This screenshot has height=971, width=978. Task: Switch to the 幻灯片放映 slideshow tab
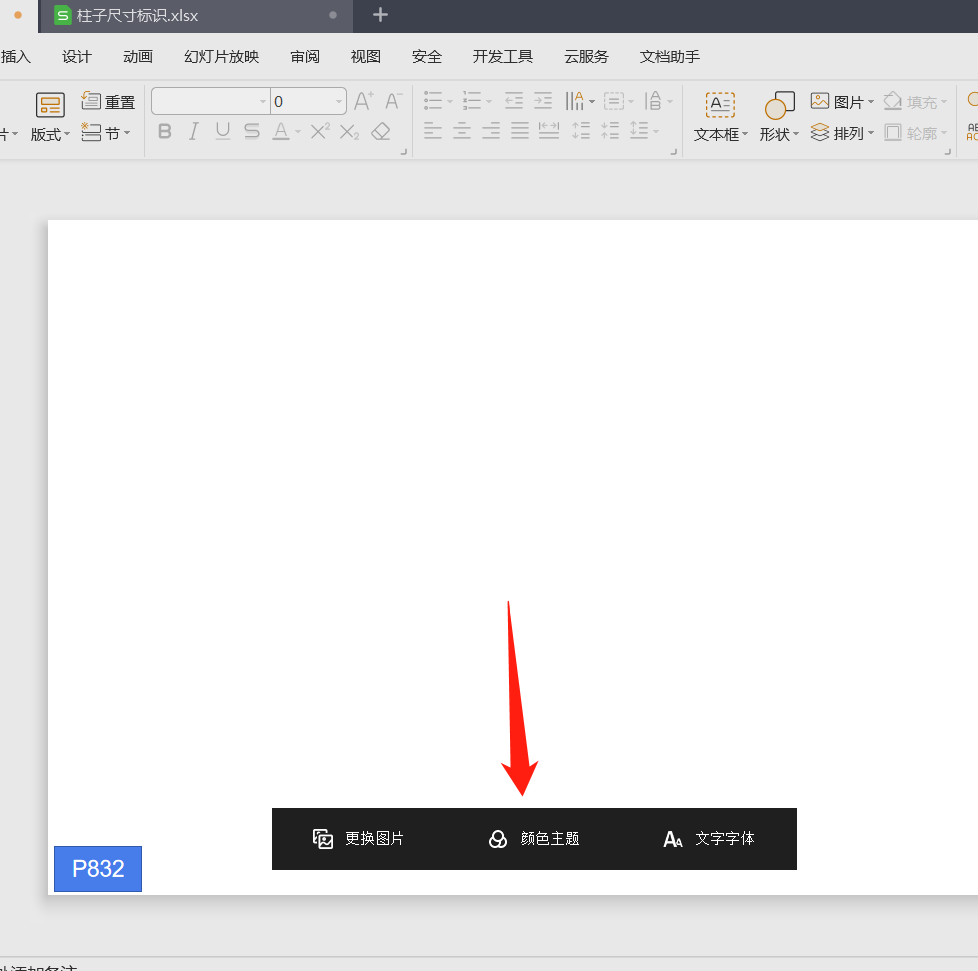click(x=221, y=57)
